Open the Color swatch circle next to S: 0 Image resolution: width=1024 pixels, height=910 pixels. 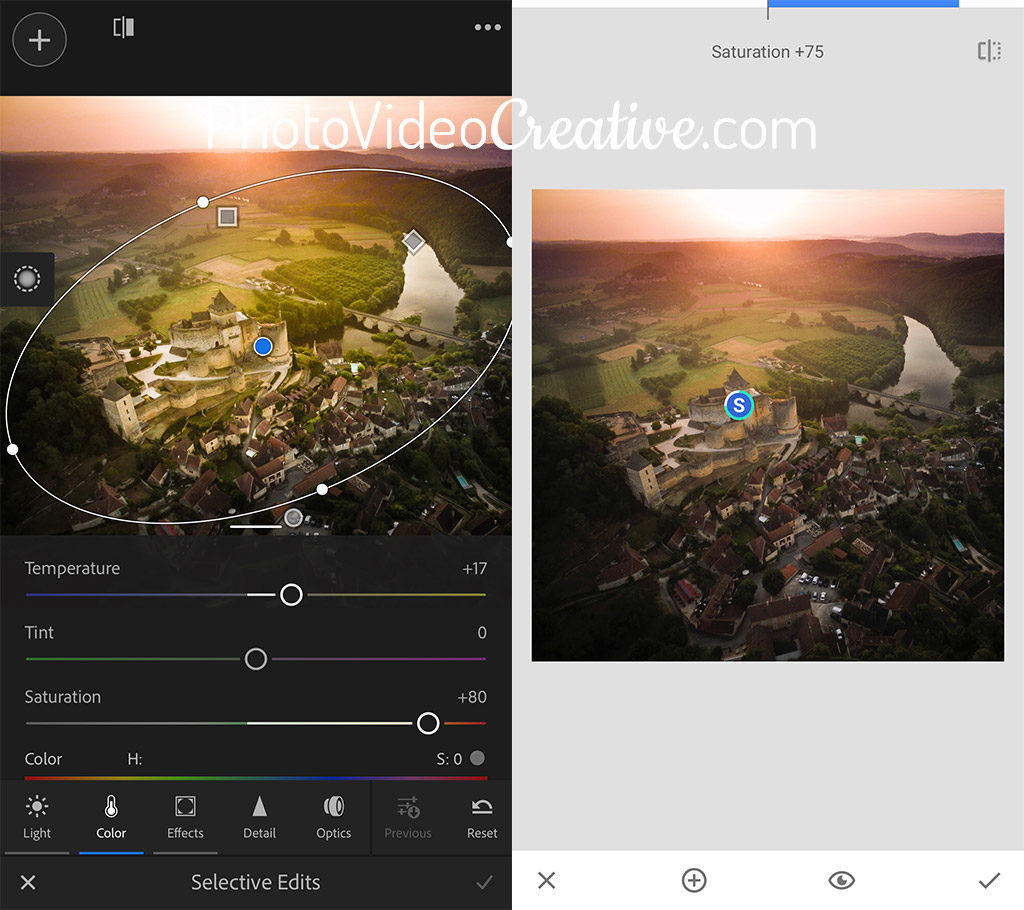click(x=477, y=758)
